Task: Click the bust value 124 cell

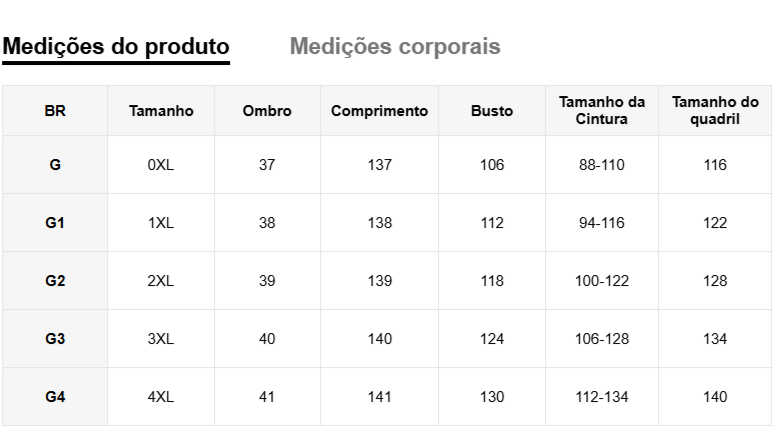Action: pyautogui.click(x=491, y=339)
